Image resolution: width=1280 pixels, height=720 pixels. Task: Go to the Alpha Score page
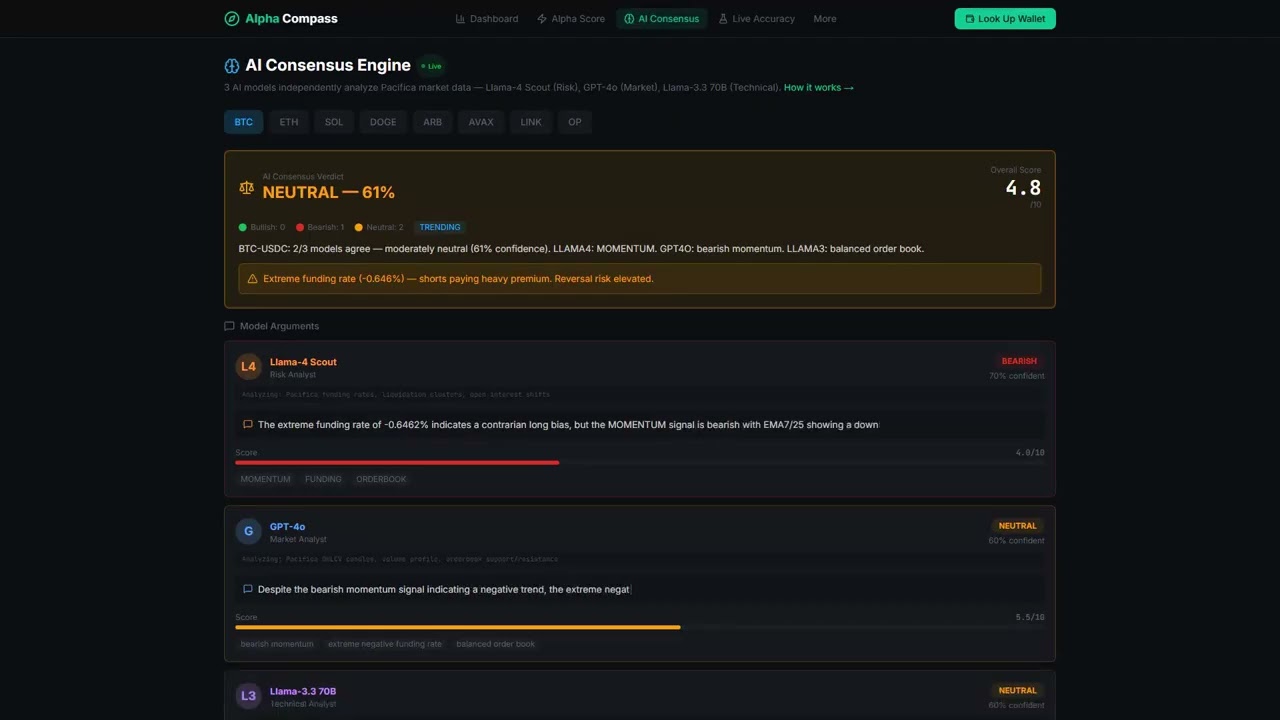click(571, 18)
